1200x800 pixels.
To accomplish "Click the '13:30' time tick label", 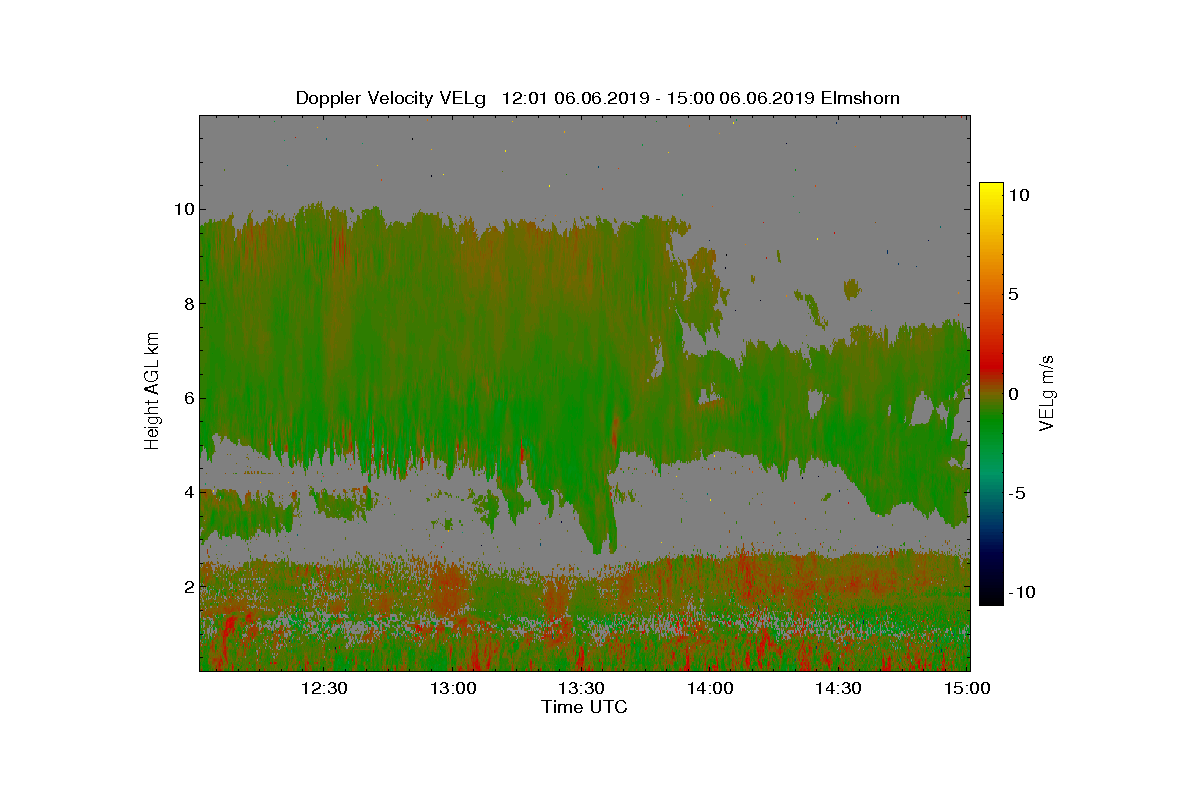I will coord(581,689).
